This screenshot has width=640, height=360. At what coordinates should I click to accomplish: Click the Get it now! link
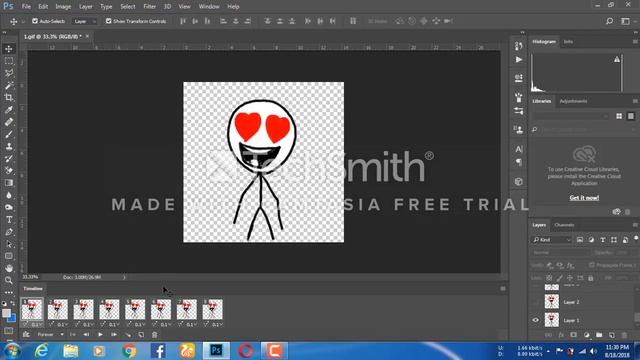click(584, 198)
